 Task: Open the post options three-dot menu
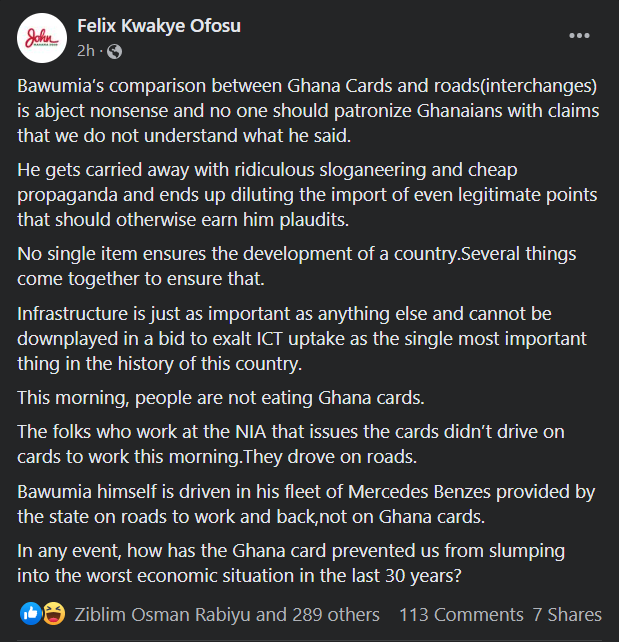click(579, 36)
